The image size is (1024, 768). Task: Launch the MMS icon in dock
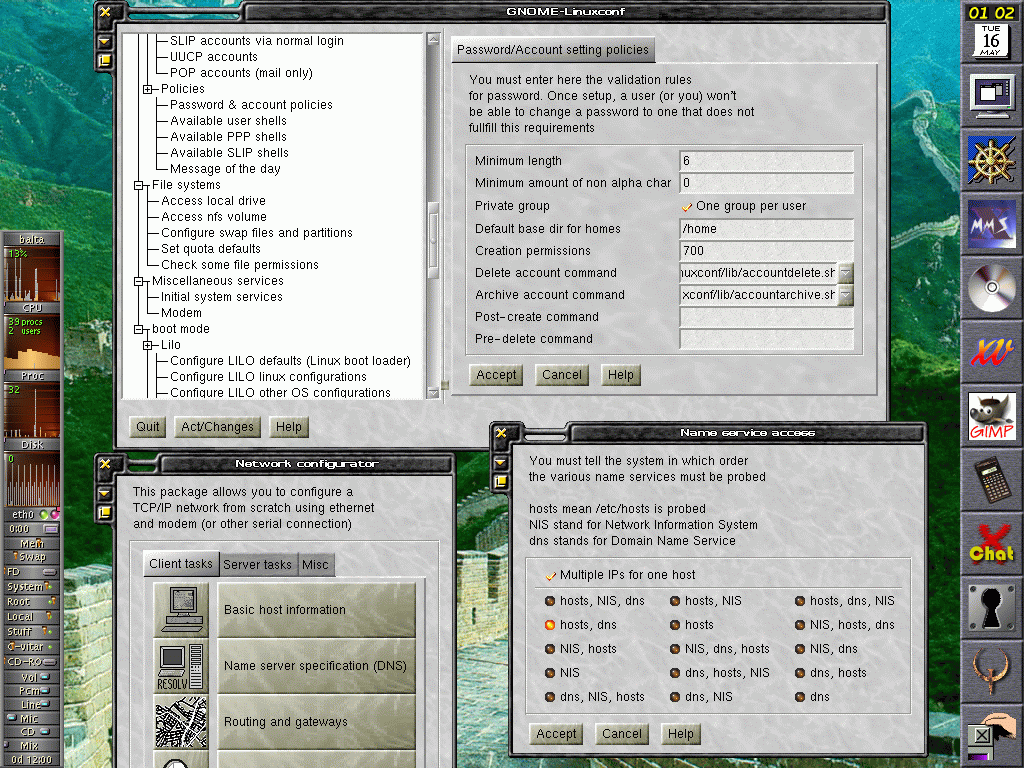point(991,224)
